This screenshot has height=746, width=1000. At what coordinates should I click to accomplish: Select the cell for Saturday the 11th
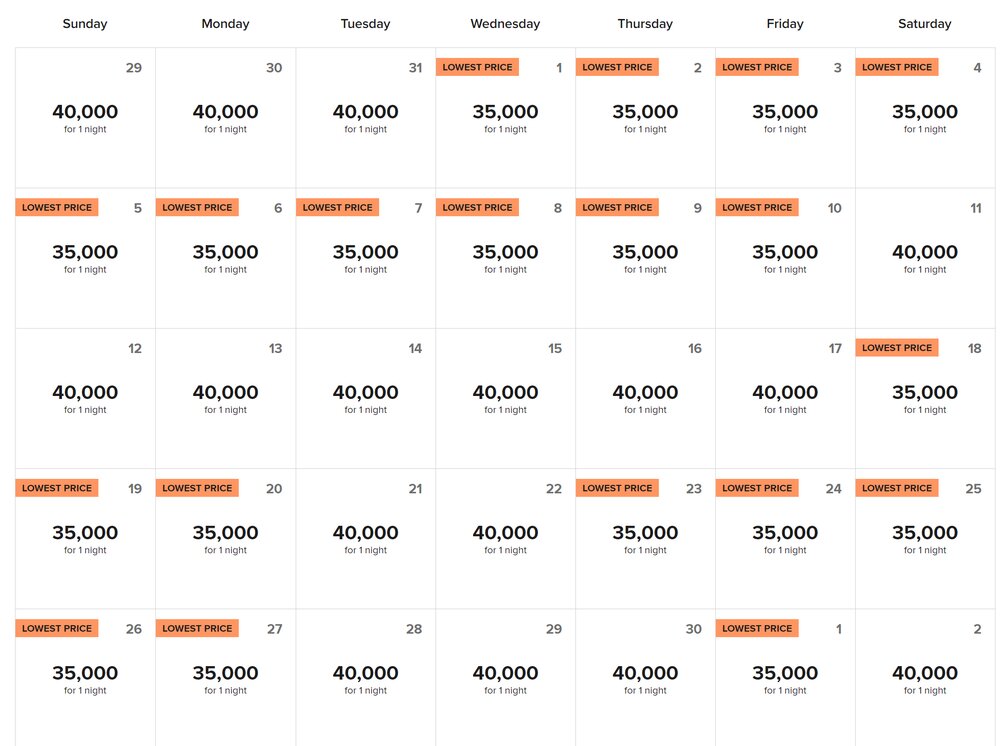pyautogui.click(x=924, y=260)
